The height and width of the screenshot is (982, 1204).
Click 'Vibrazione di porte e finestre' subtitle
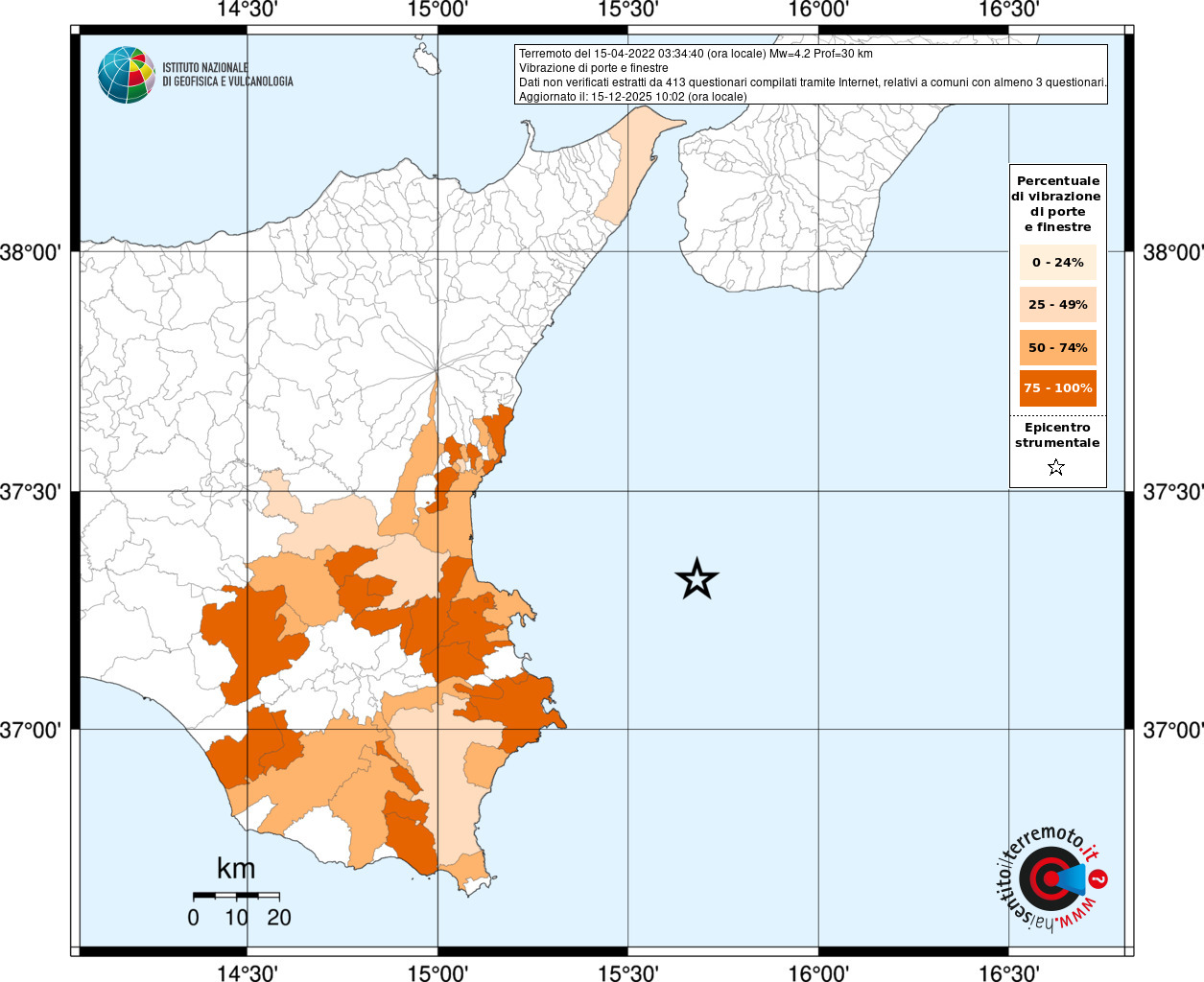tap(594, 68)
